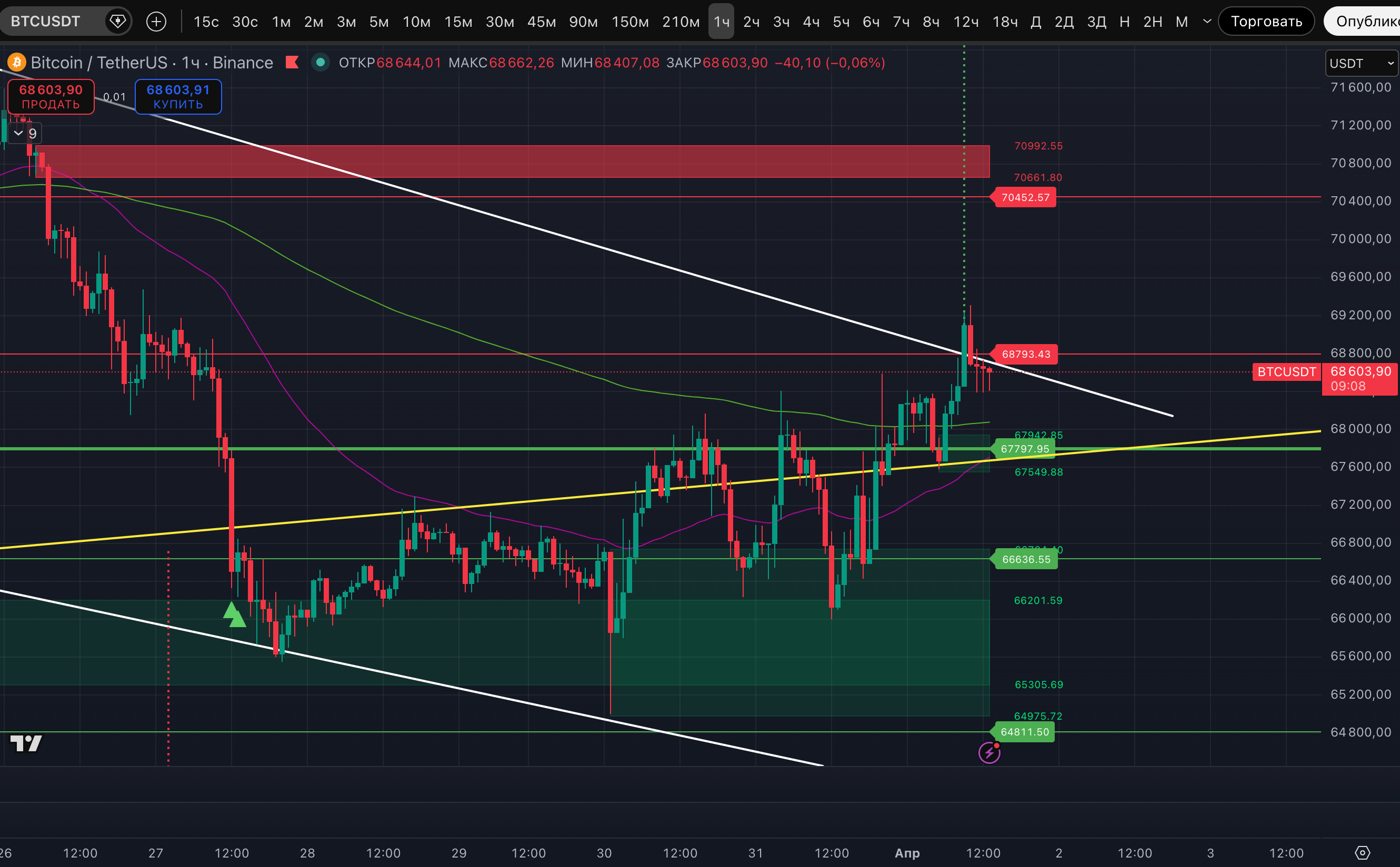Image resolution: width=1400 pixels, height=867 pixels.
Task: Click the Торговать button
Action: (1266, 22)
